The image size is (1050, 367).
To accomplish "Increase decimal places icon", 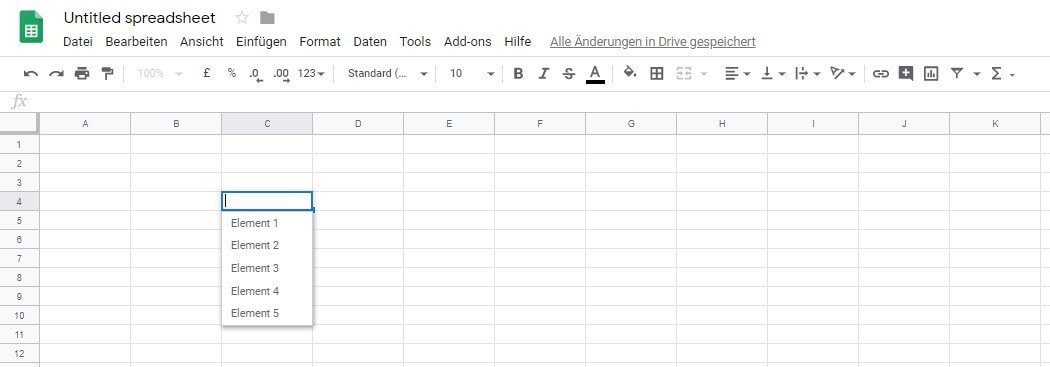I will [281, 74].
